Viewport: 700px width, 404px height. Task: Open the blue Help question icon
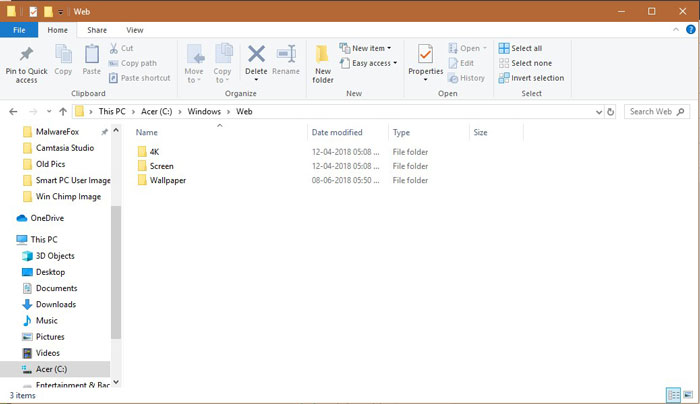[691, 30]
